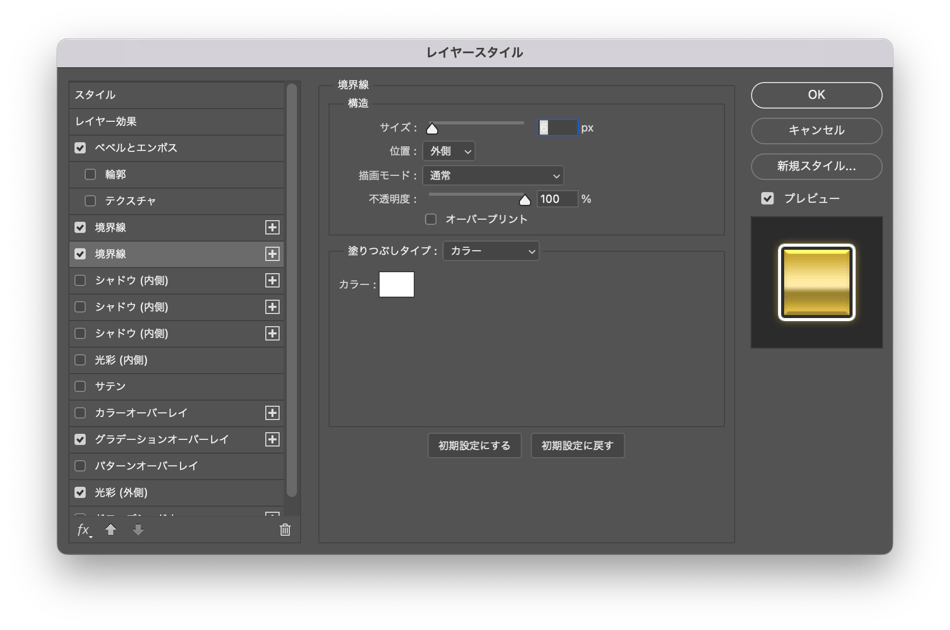950x630 pixels.
Task: Select 光彩 (外側) effect in list
Action: [x=121, y=493]
